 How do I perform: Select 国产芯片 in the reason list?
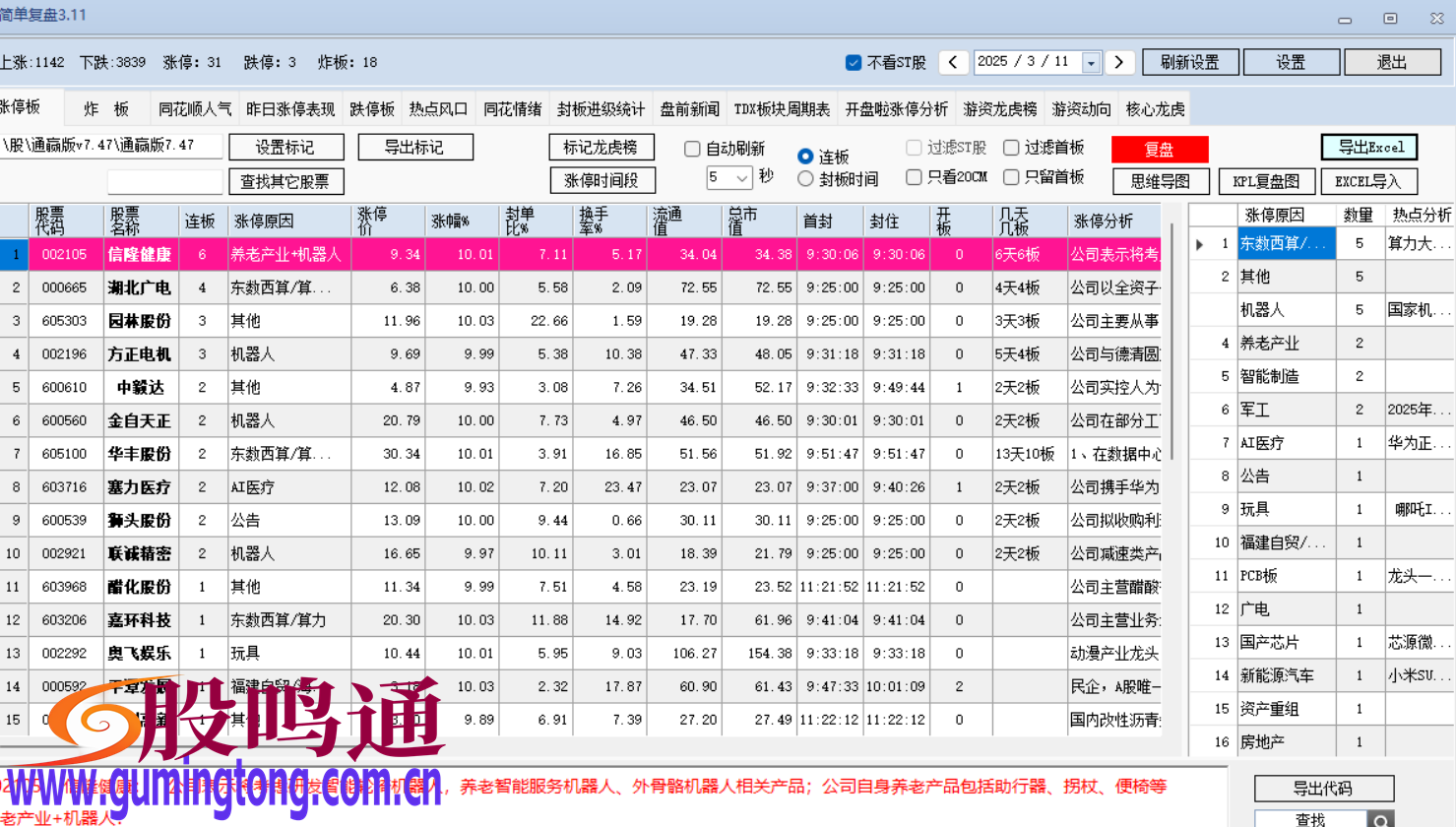click(x=1286, y=642)
